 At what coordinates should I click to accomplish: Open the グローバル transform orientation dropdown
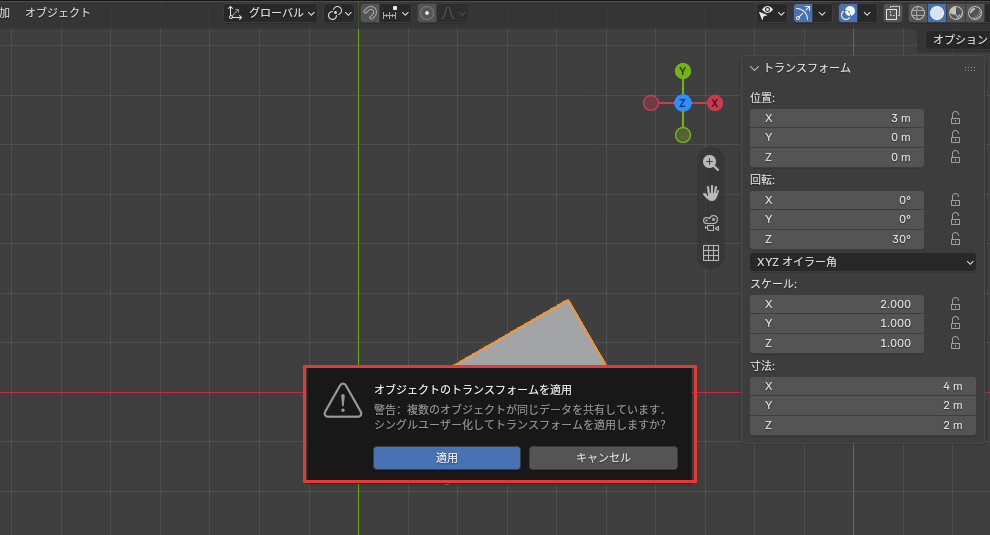tap(271, 13)
